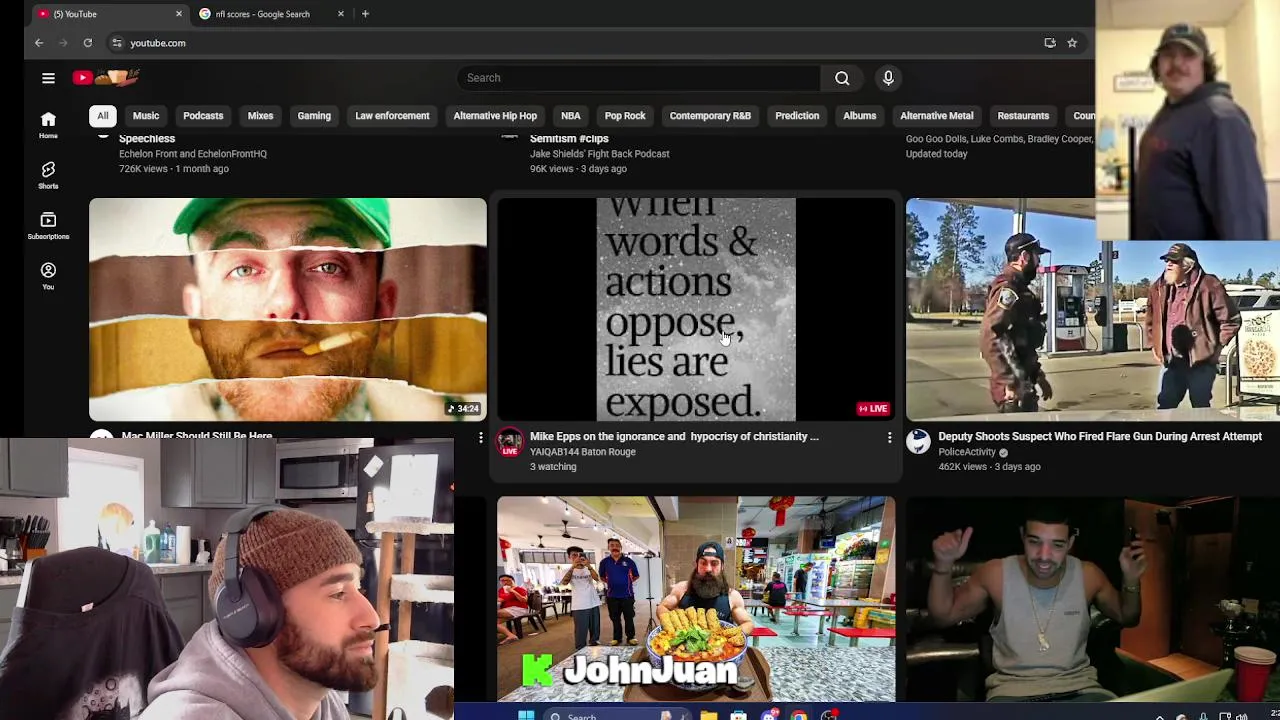Open options menu for Mac Miller video
This screenshot has width=1280, height=720.
481,438
